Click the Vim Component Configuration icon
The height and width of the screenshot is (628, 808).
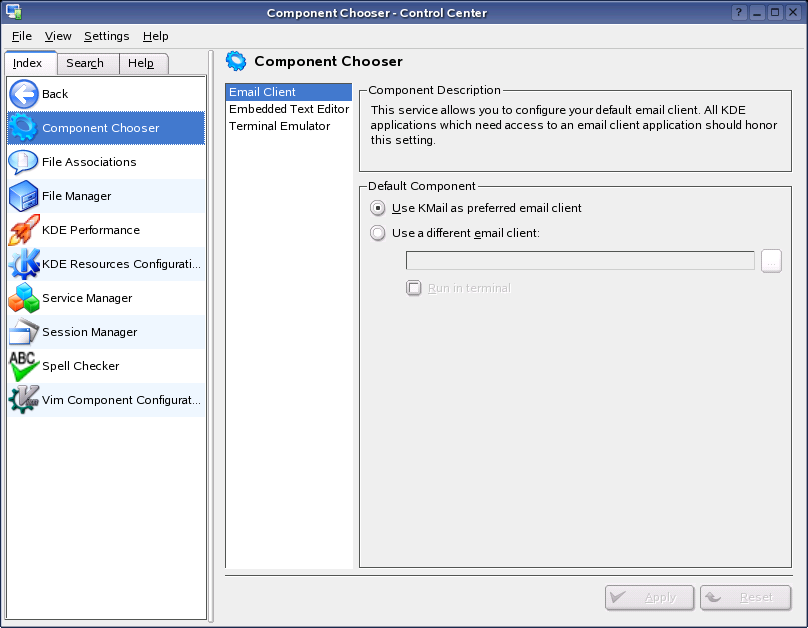pos(24,400)
